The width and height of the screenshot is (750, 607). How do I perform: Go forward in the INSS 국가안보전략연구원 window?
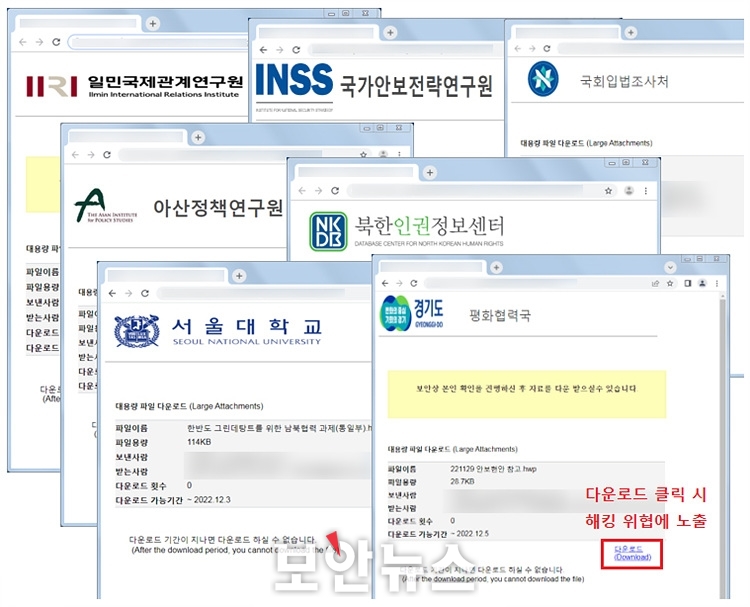tap(280, 50)
